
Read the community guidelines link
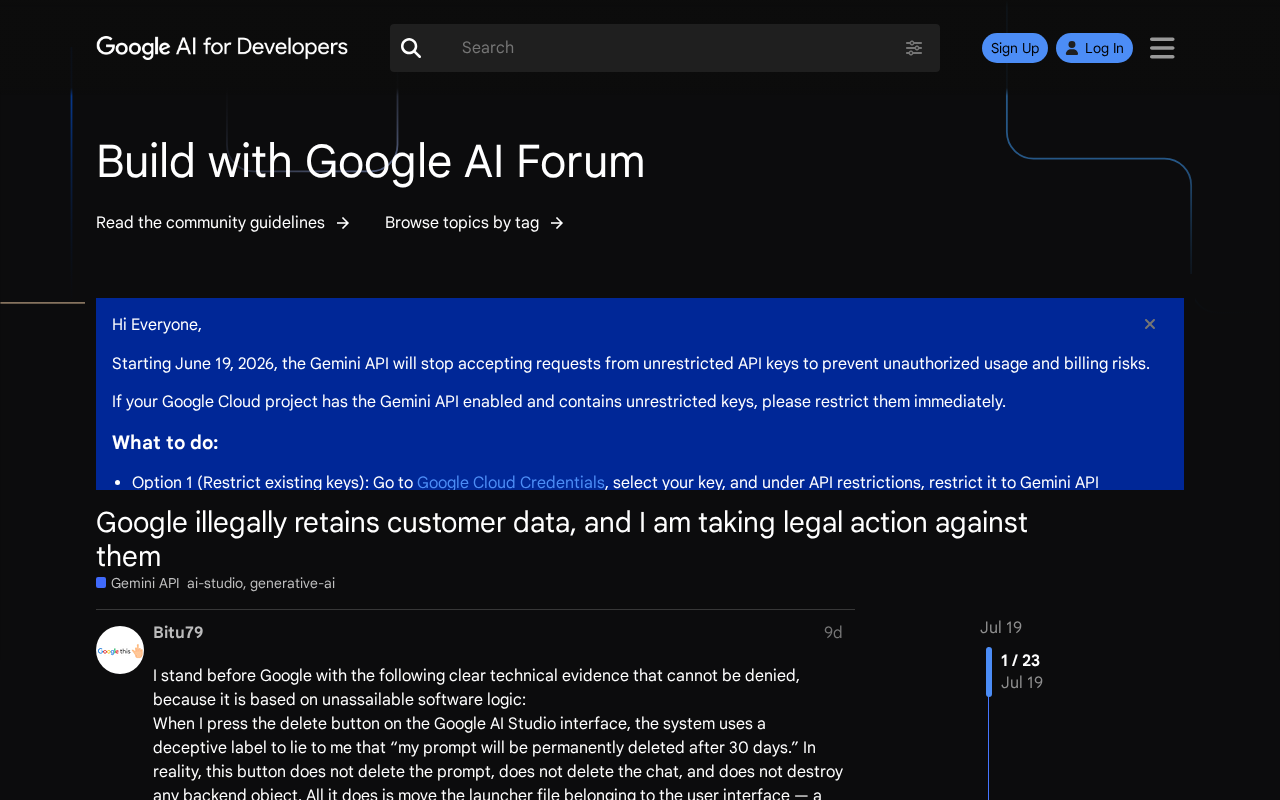pyautogui.click(x=223, y=222)
